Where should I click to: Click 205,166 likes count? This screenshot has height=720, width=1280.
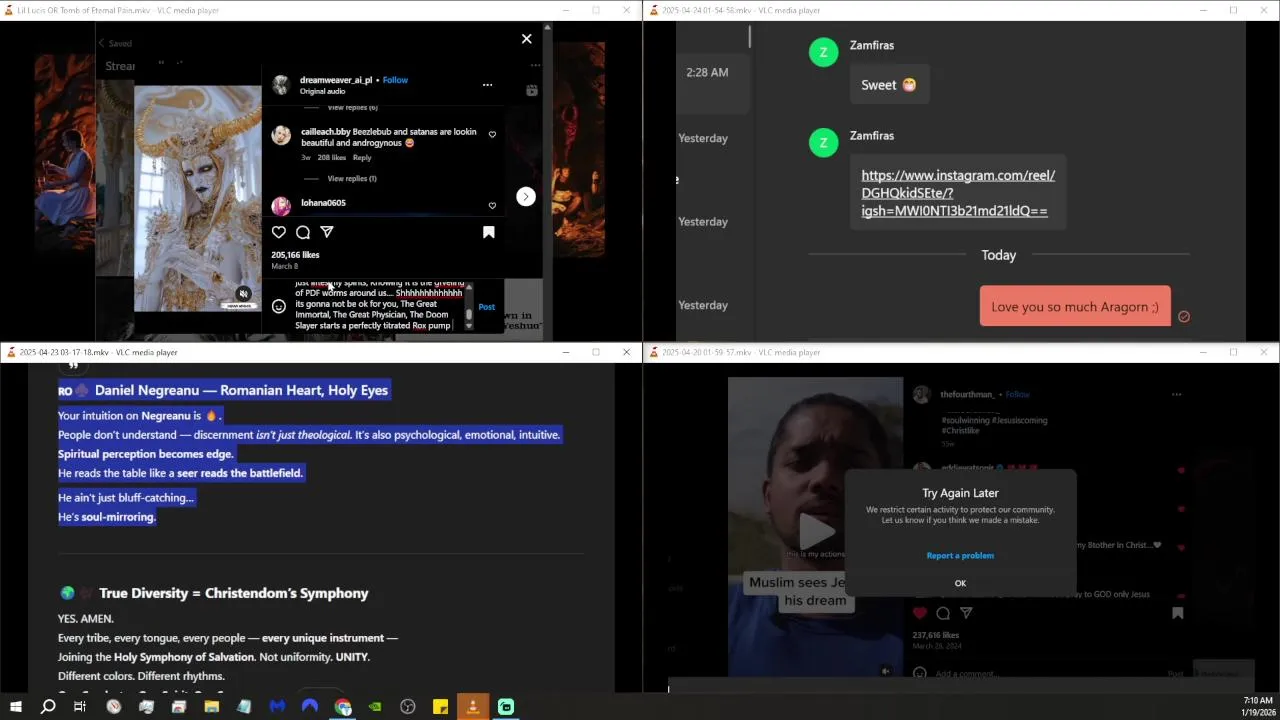(x=295, y=255)
